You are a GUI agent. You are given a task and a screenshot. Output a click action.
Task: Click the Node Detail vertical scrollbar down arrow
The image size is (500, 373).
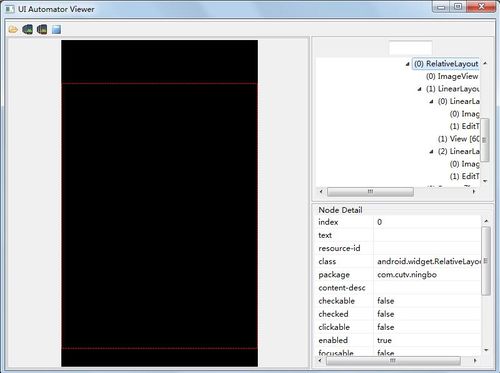pyautogui.click(x=486, y=350)
